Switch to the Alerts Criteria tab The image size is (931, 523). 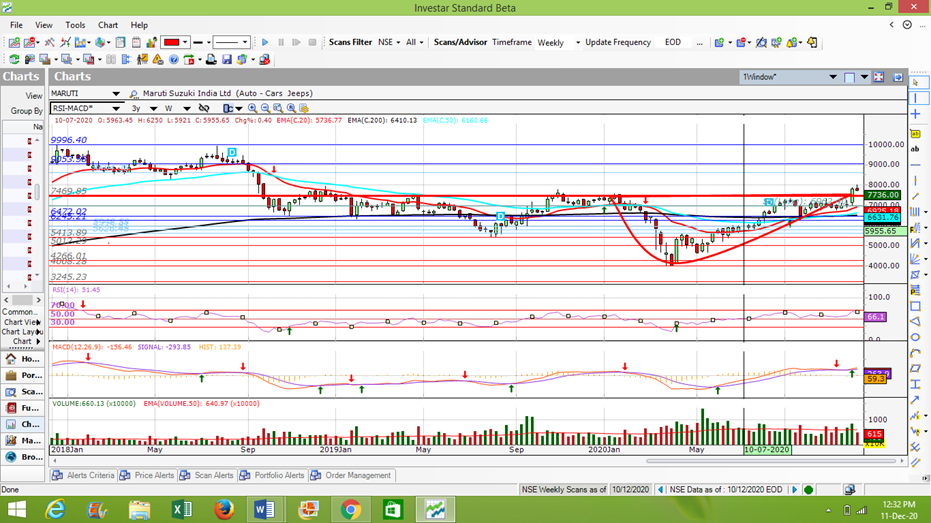coord(83,476)
